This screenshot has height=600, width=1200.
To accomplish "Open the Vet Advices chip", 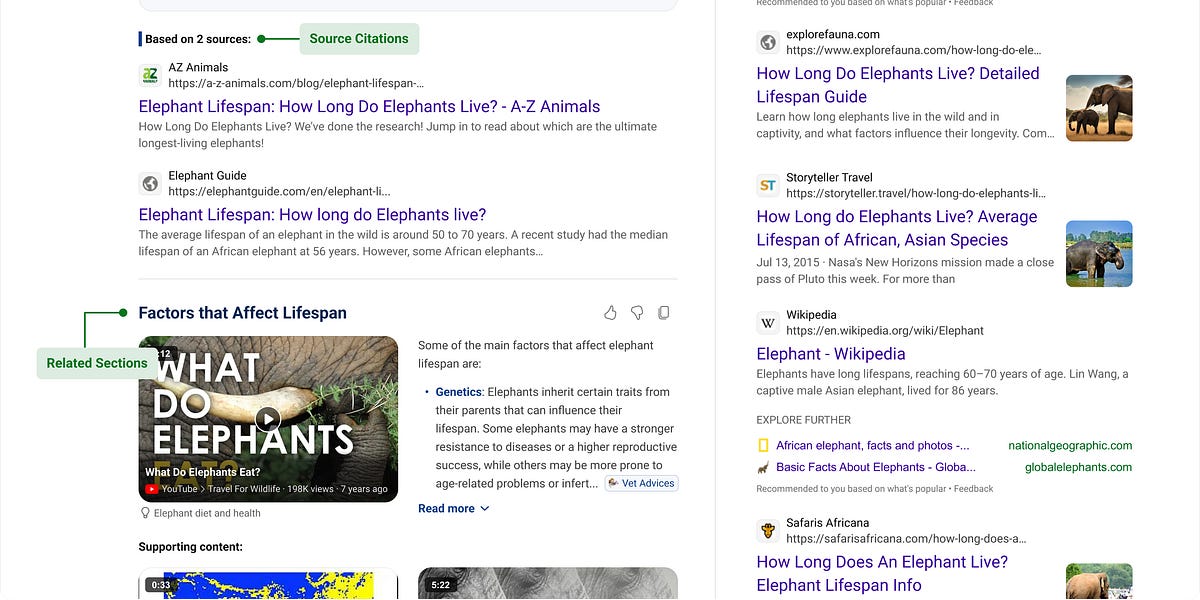I will pyautogui.click(x=641, y=482).
